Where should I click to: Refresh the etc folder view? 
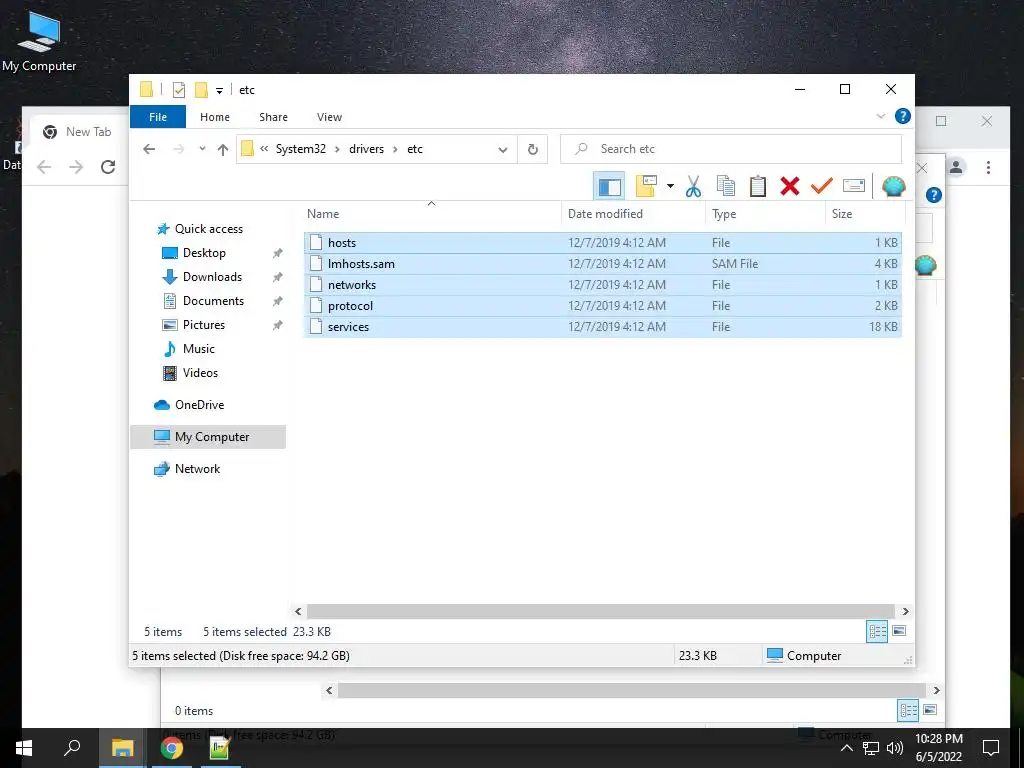coord(533,150)
